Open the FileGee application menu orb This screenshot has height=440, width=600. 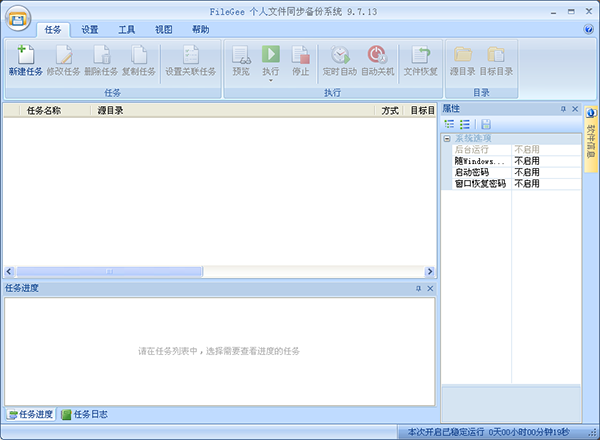[18, 18]
